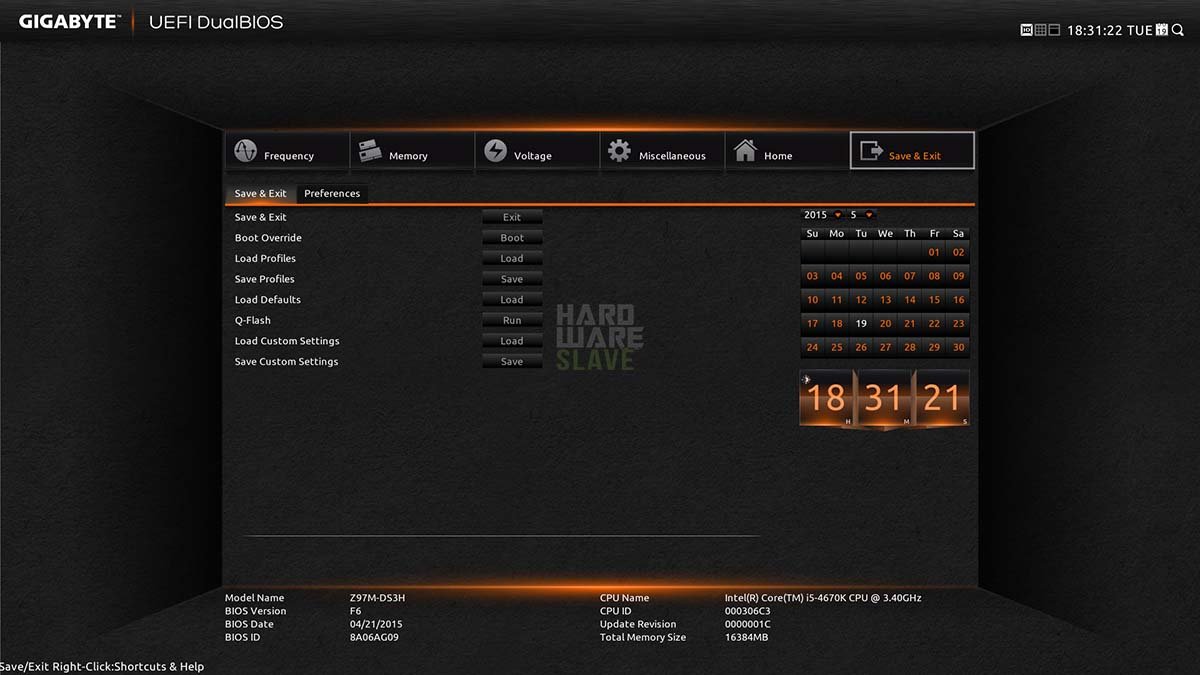Click the Boot button for Boot Override
The width and height of the screenshot is (1200, 675).
[x=512, y=238]
